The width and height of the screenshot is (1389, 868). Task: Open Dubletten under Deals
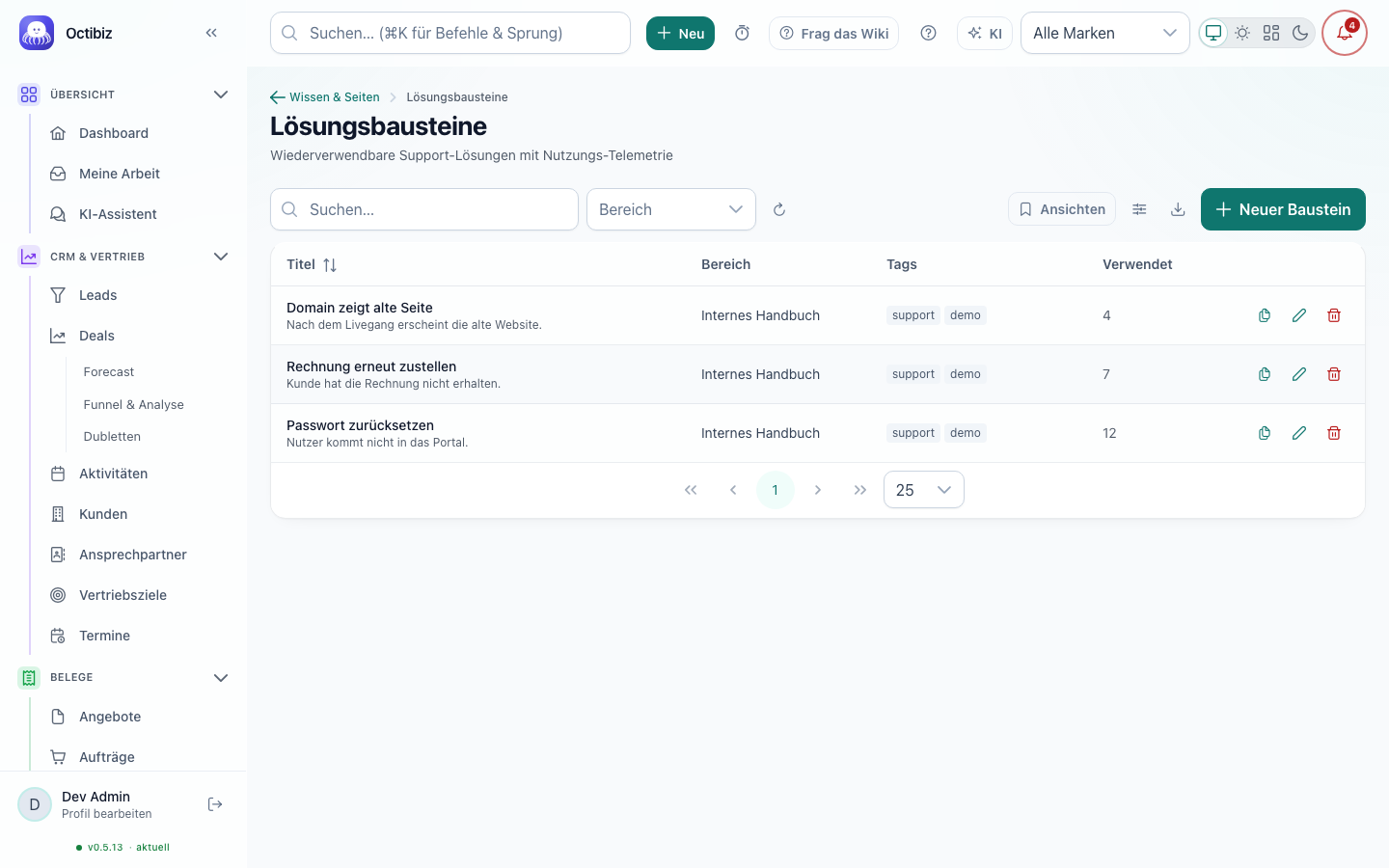coord(112,436)
